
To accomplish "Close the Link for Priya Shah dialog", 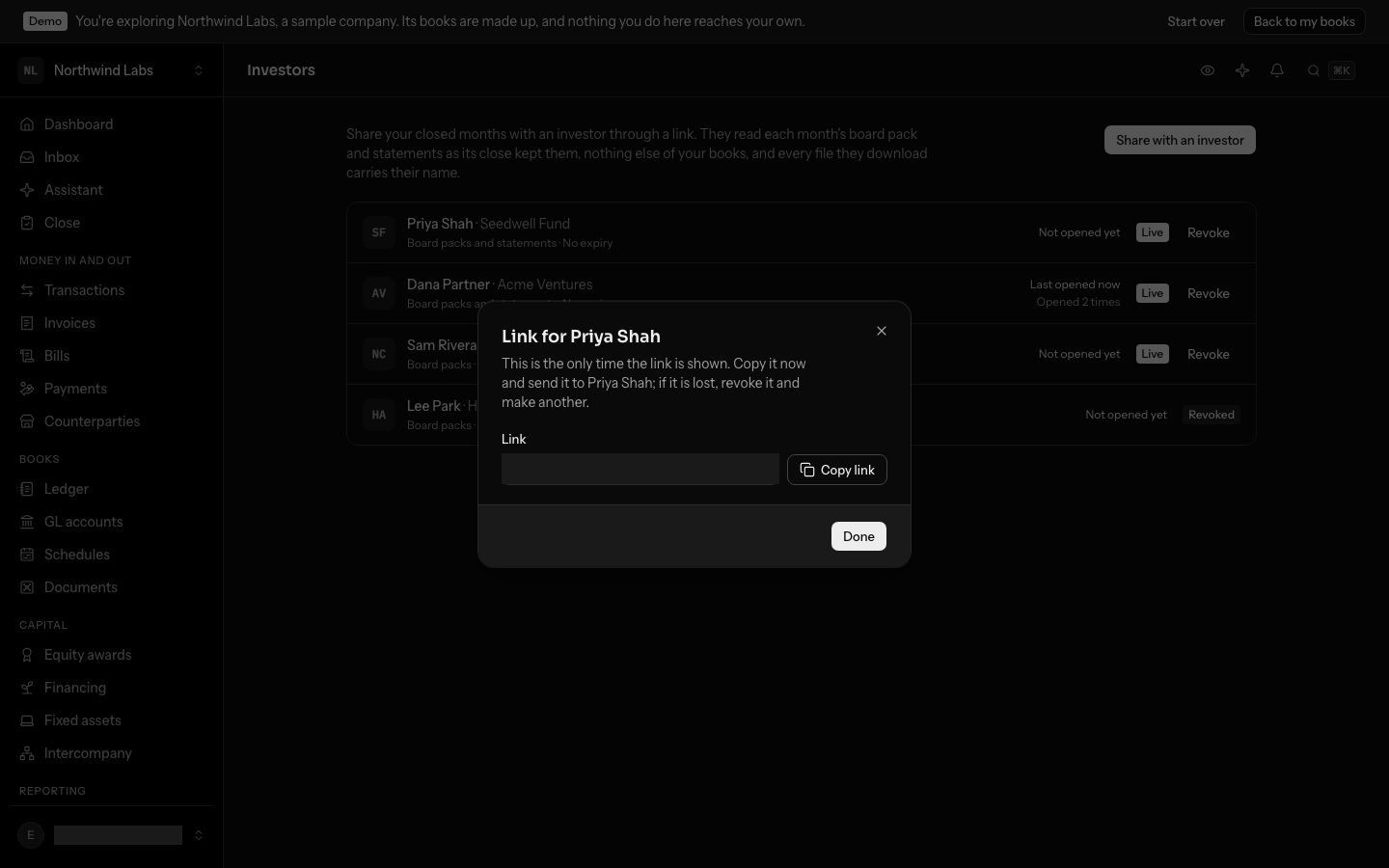I will point(881,331).
